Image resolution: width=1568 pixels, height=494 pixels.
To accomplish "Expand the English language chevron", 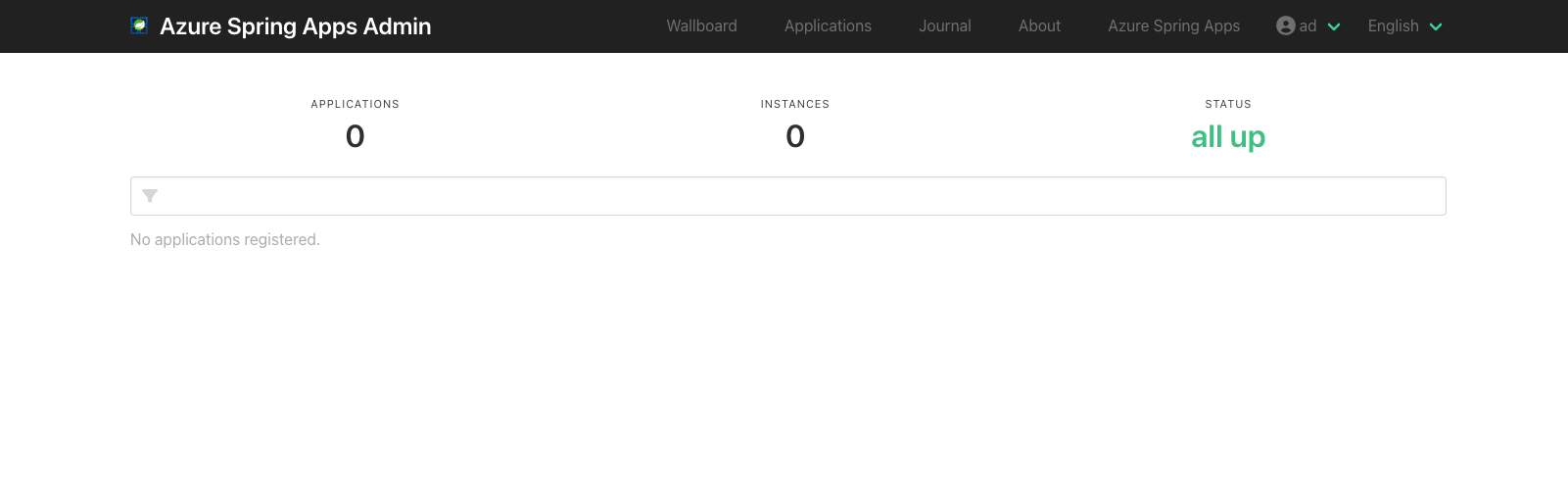I will pos(1436,26).
